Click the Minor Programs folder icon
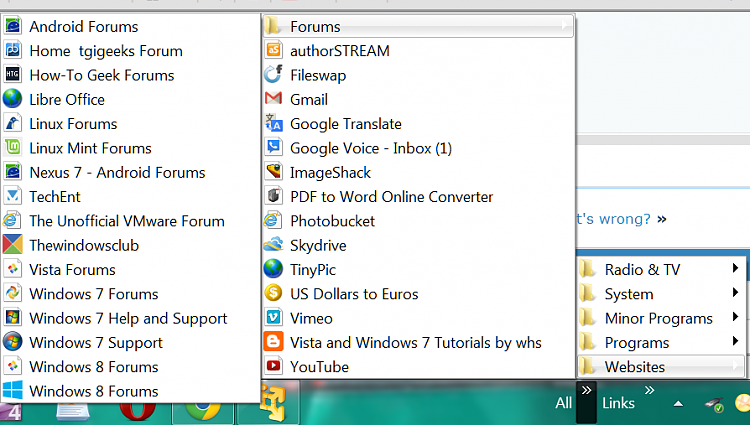750x425 pixels. pos(587,317)
